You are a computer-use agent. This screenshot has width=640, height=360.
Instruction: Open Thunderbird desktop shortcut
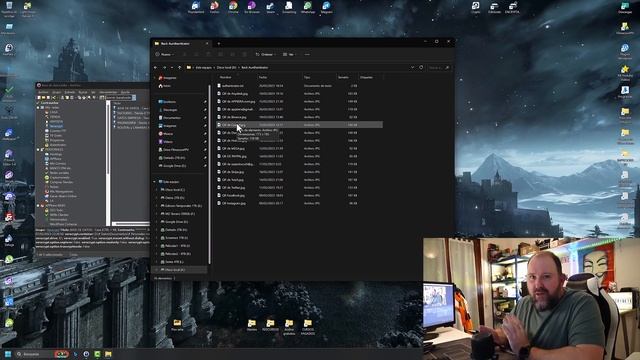pos(196,7)
